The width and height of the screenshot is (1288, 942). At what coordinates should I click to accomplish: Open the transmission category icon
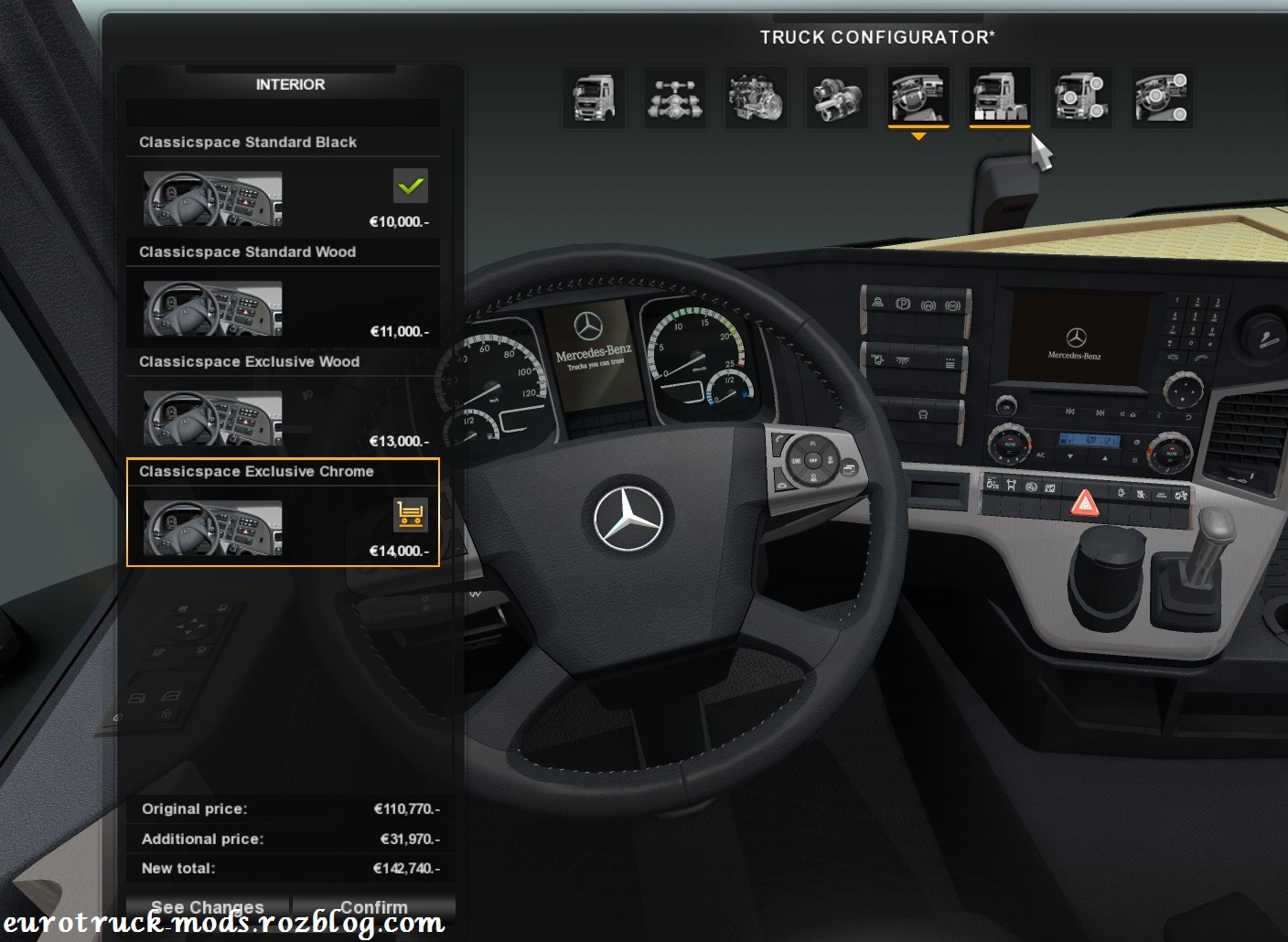[x=837, y=97]
